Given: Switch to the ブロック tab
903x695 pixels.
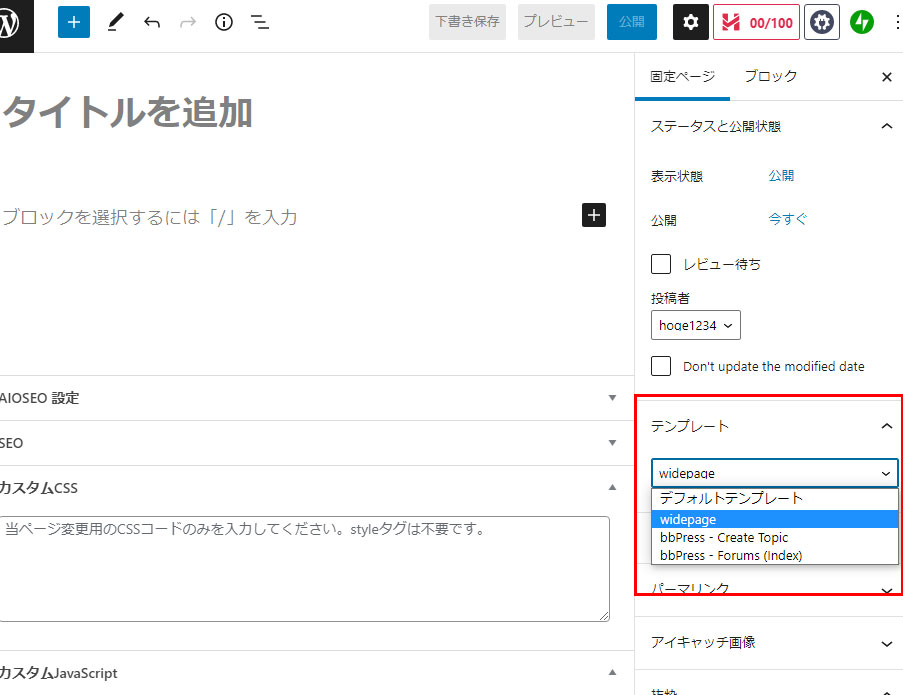Looking at the screenshot, I should pyautogui.click(x=771, y=76).
